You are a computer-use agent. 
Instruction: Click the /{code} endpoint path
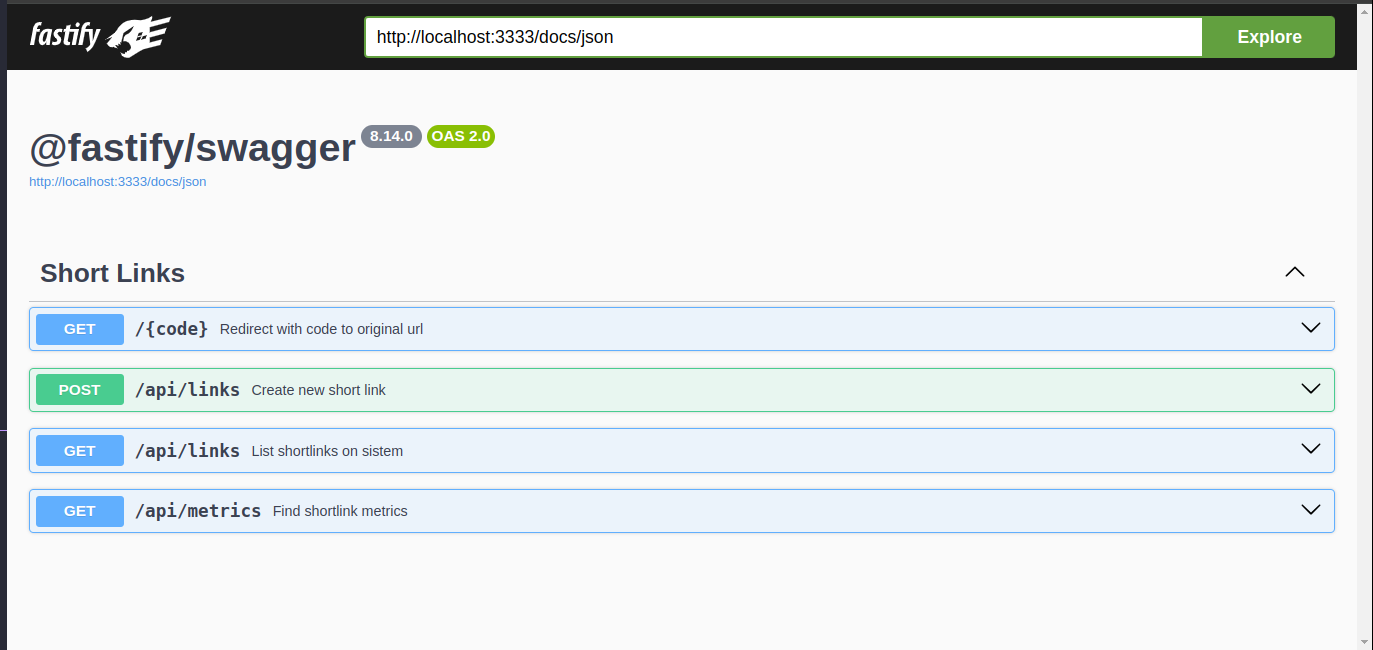tap(171, 329)
